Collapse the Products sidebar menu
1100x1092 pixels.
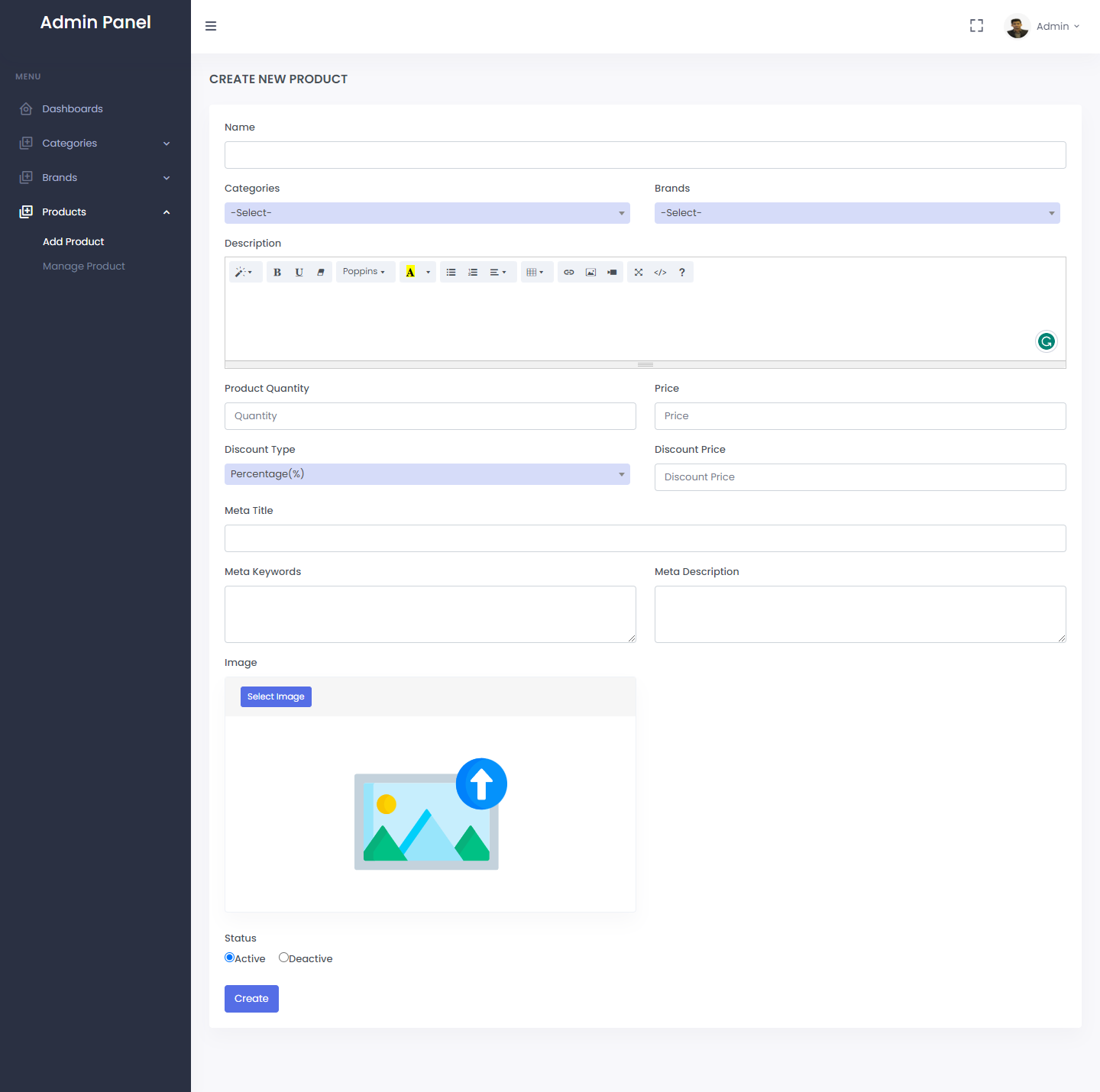[95, 212]
